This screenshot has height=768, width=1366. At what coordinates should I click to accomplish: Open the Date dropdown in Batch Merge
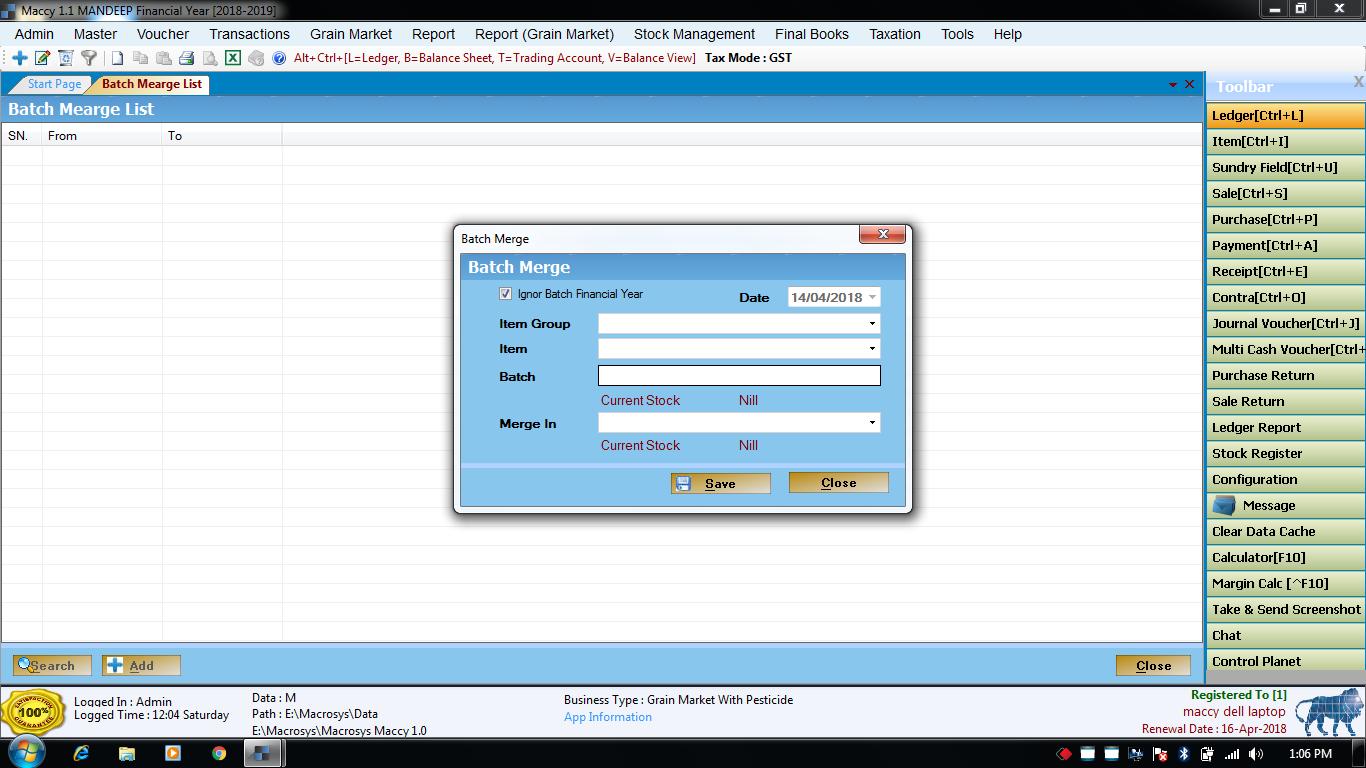(x=872, y=297)
